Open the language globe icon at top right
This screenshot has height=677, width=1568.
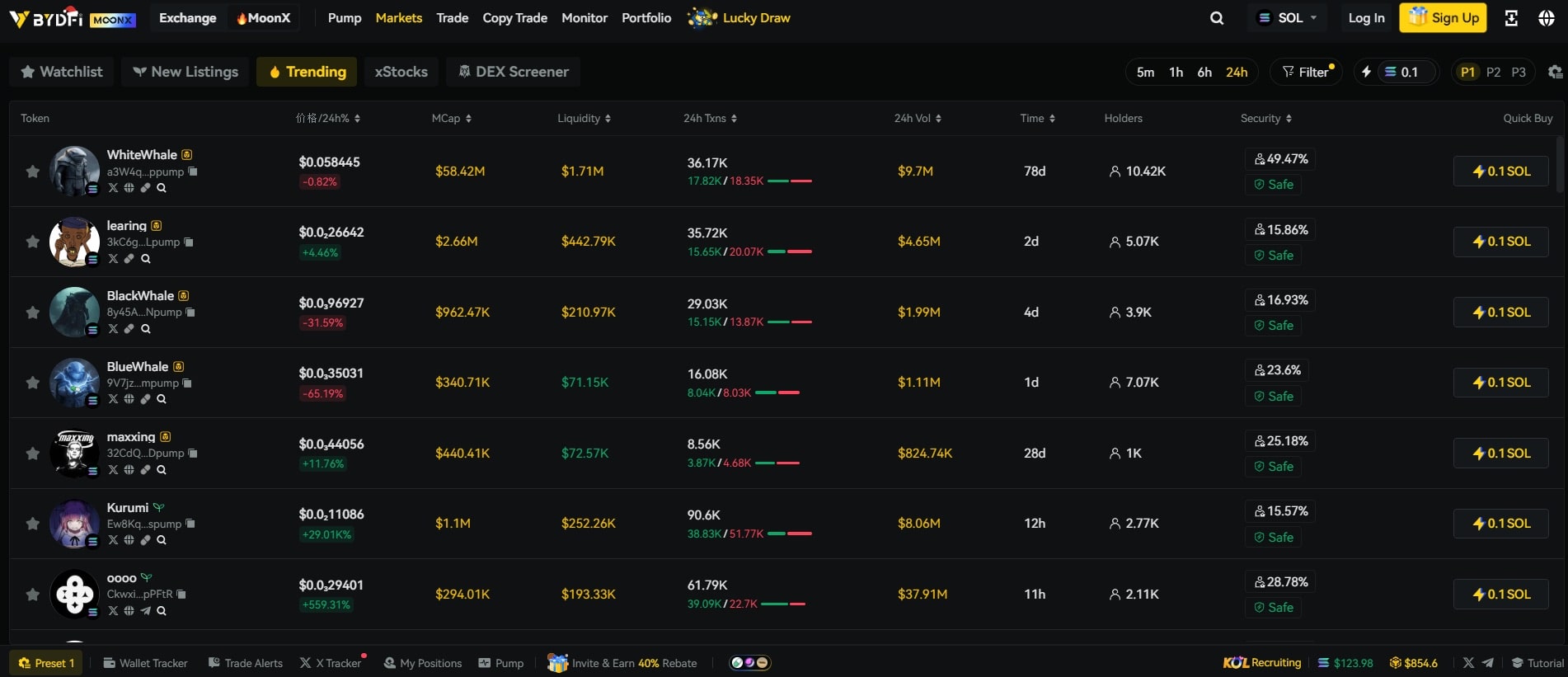pyautogui.click(x=1547, y=18)
